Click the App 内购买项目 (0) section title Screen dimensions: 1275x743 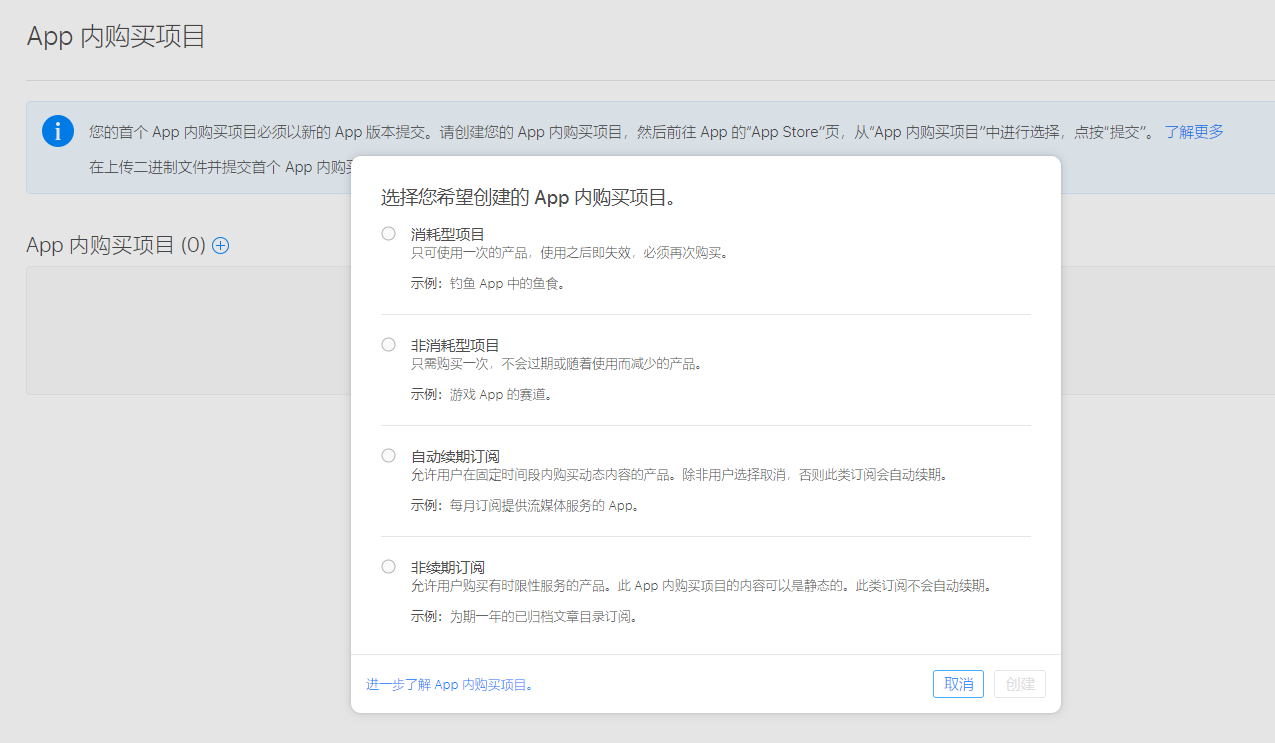click(x=116, y=245)
